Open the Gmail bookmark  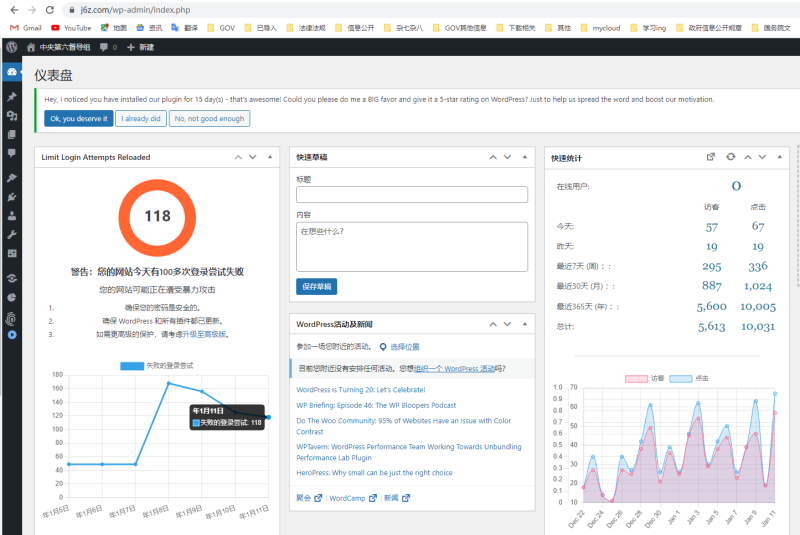(x=26, y=28)
